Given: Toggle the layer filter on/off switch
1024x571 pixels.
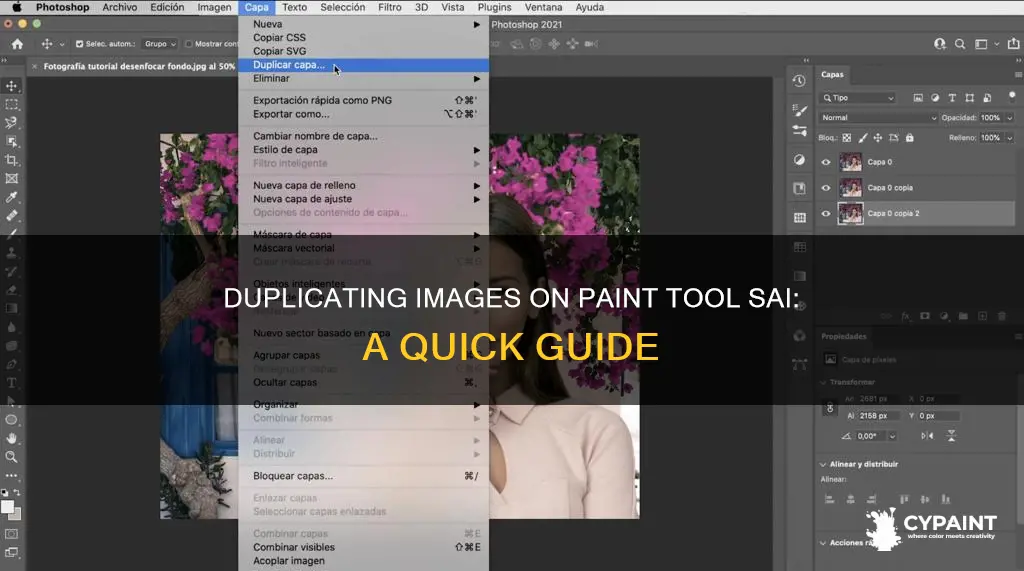Looking at the screenshot, I should tap(1012, 97).
